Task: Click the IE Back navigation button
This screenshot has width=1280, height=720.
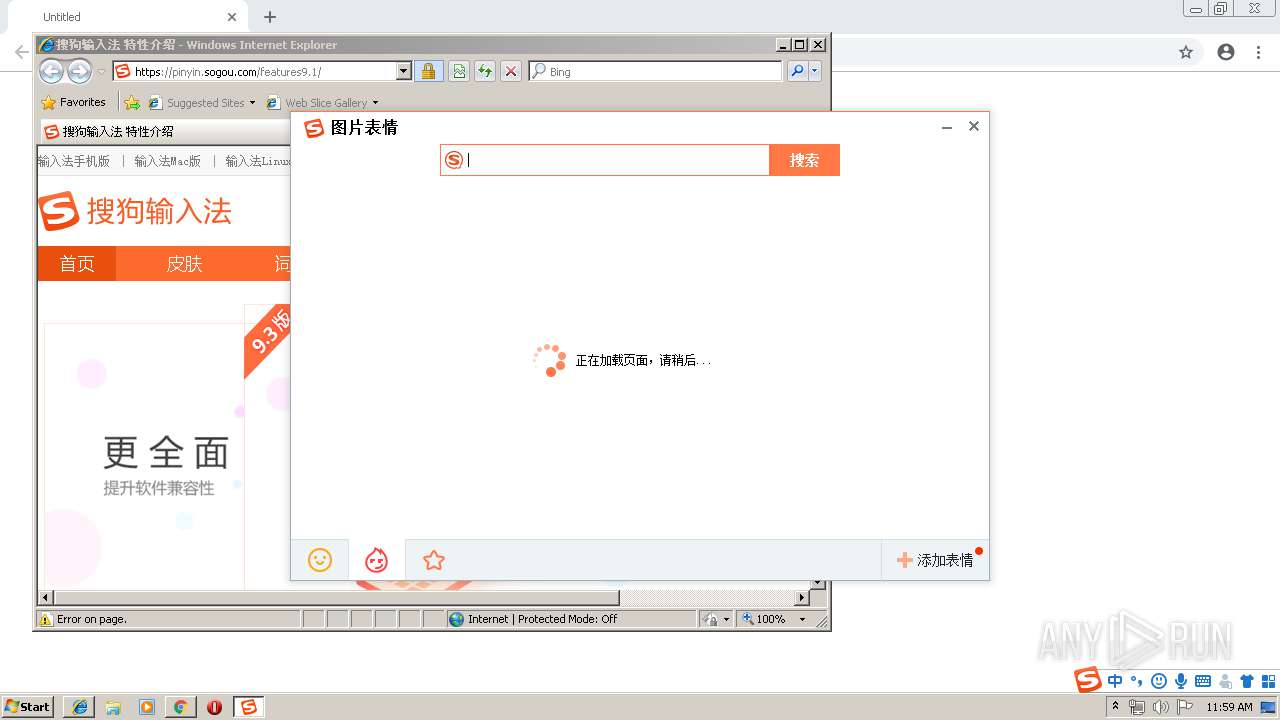Action: (51, 71)
